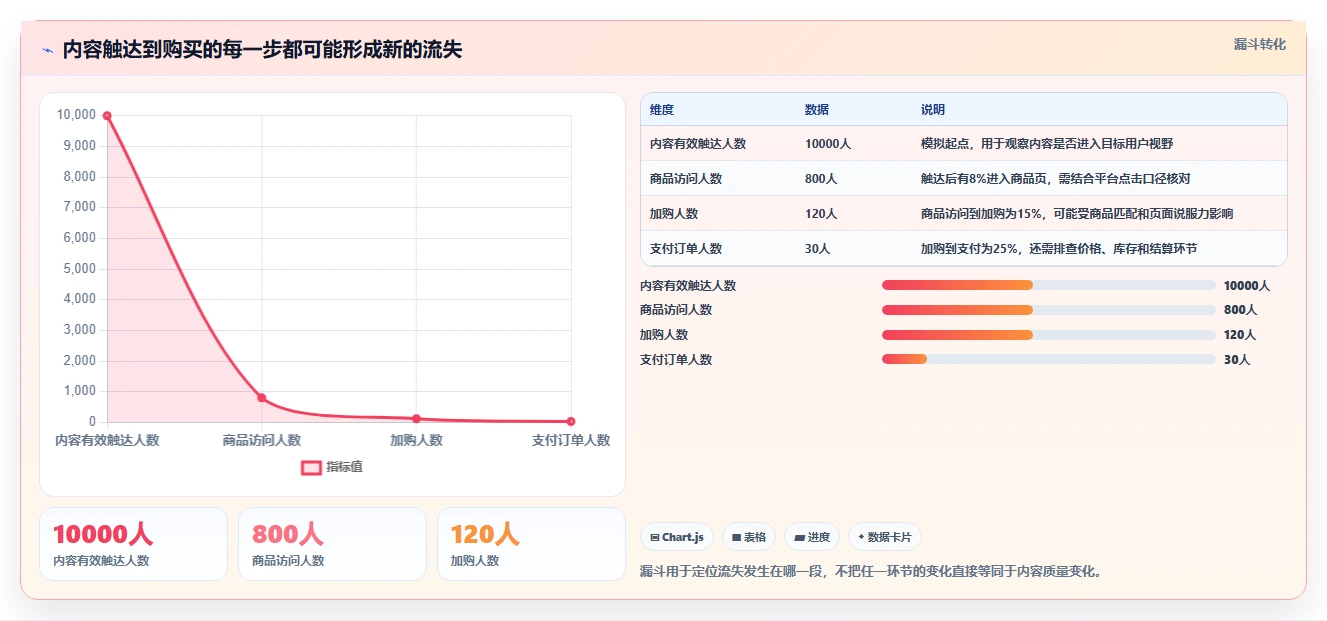Image resolution: width=1327 pixels, height=621 pixels.
Task: Click progress bar for 支付订单人数
Action: (1049, 359)
